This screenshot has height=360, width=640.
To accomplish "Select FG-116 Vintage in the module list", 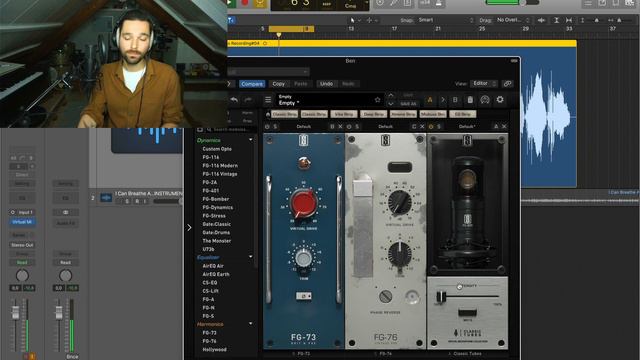I will [x=220, y=174].
